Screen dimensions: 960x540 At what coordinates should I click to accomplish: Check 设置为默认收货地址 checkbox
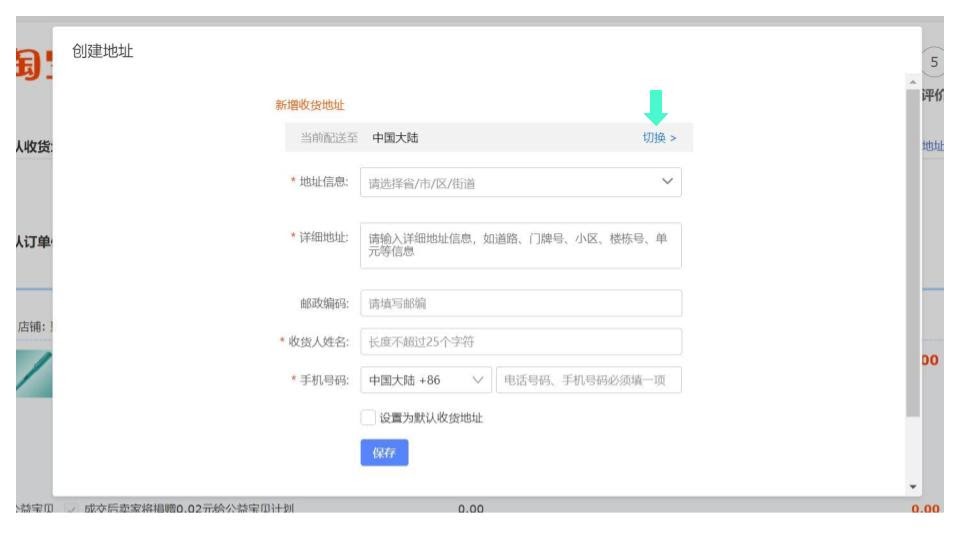(368, 418)
